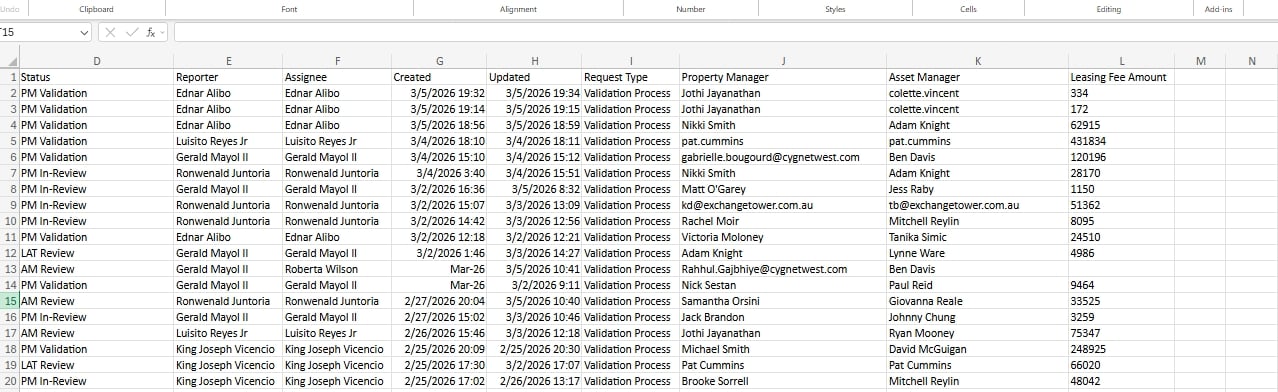Viewport: 1278px width, 392px height.
Task: Click the Request Type header cell
Action: tap(630, 77)
